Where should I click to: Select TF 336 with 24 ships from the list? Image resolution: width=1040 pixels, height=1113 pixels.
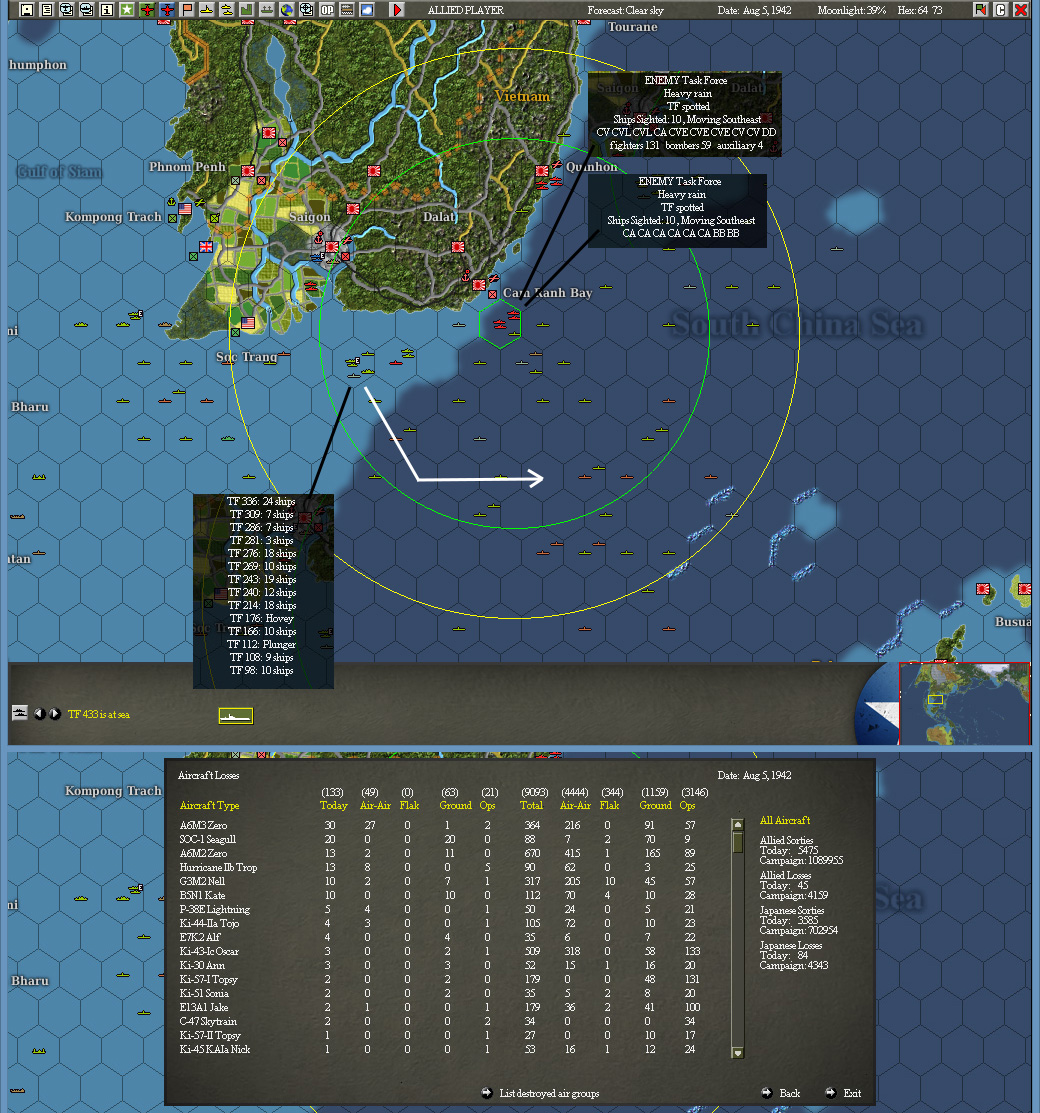[262, 499]
